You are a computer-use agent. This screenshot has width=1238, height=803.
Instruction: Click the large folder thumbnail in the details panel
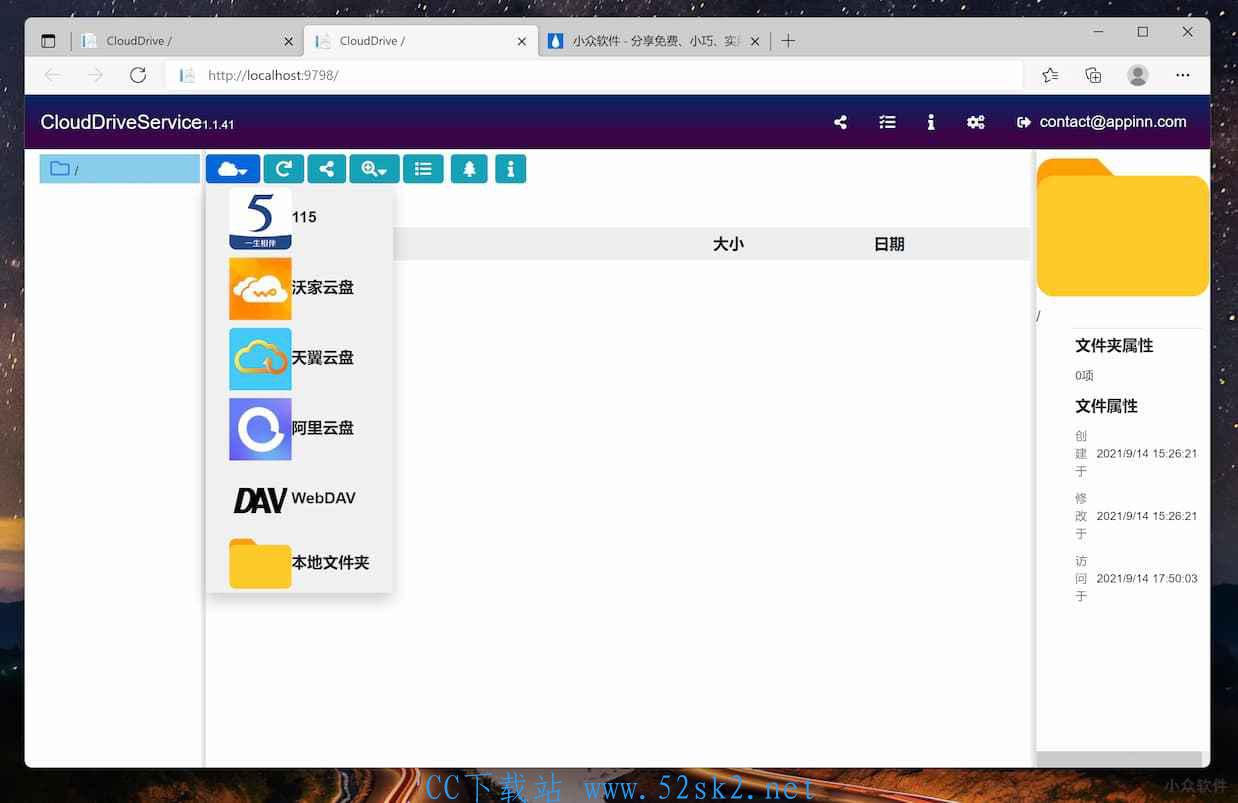(1123, 227)
